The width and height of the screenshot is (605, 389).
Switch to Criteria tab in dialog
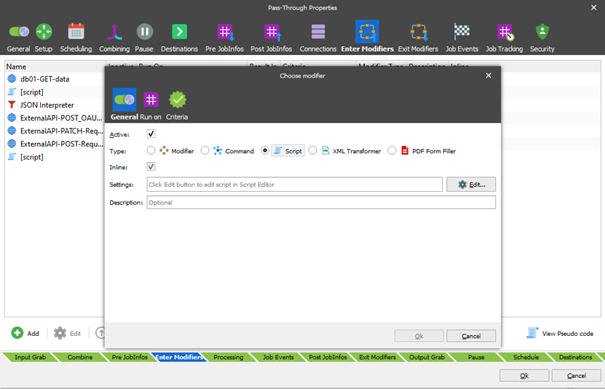pyautogui.click(x=177, y=105)
